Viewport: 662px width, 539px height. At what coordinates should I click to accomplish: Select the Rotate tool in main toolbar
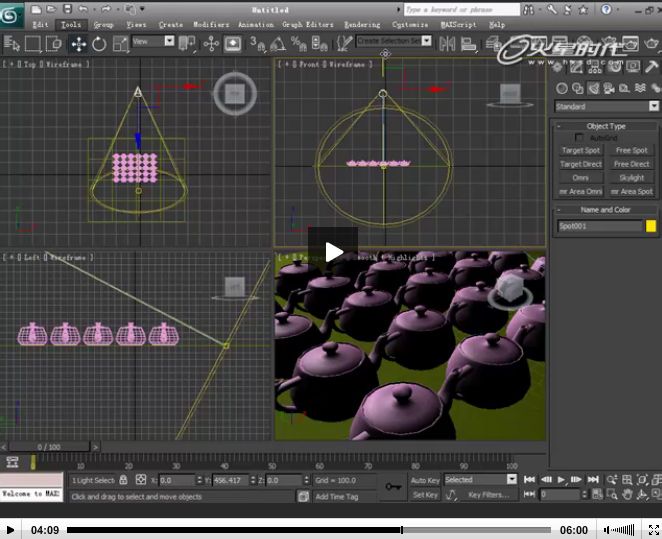coord(100,44)
